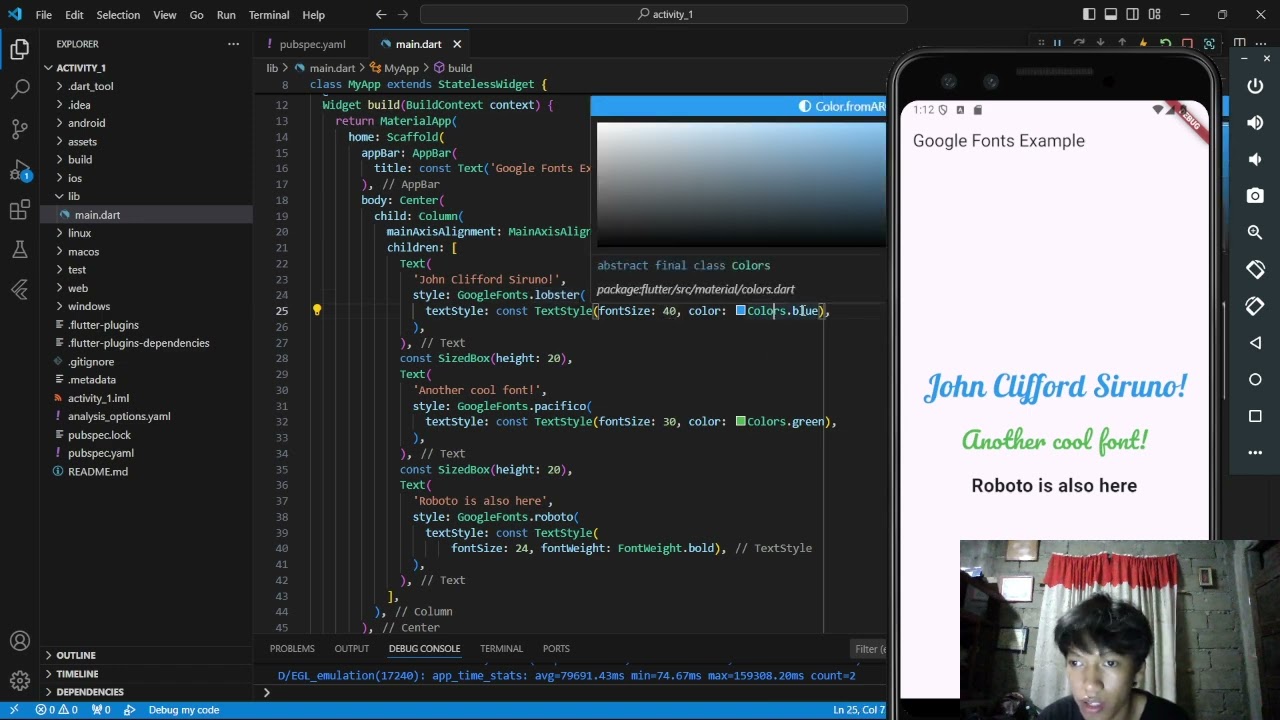Viewport: 1280px width, 720px height.
Task: Raise emulator volume
Action: pos(1255,123)
